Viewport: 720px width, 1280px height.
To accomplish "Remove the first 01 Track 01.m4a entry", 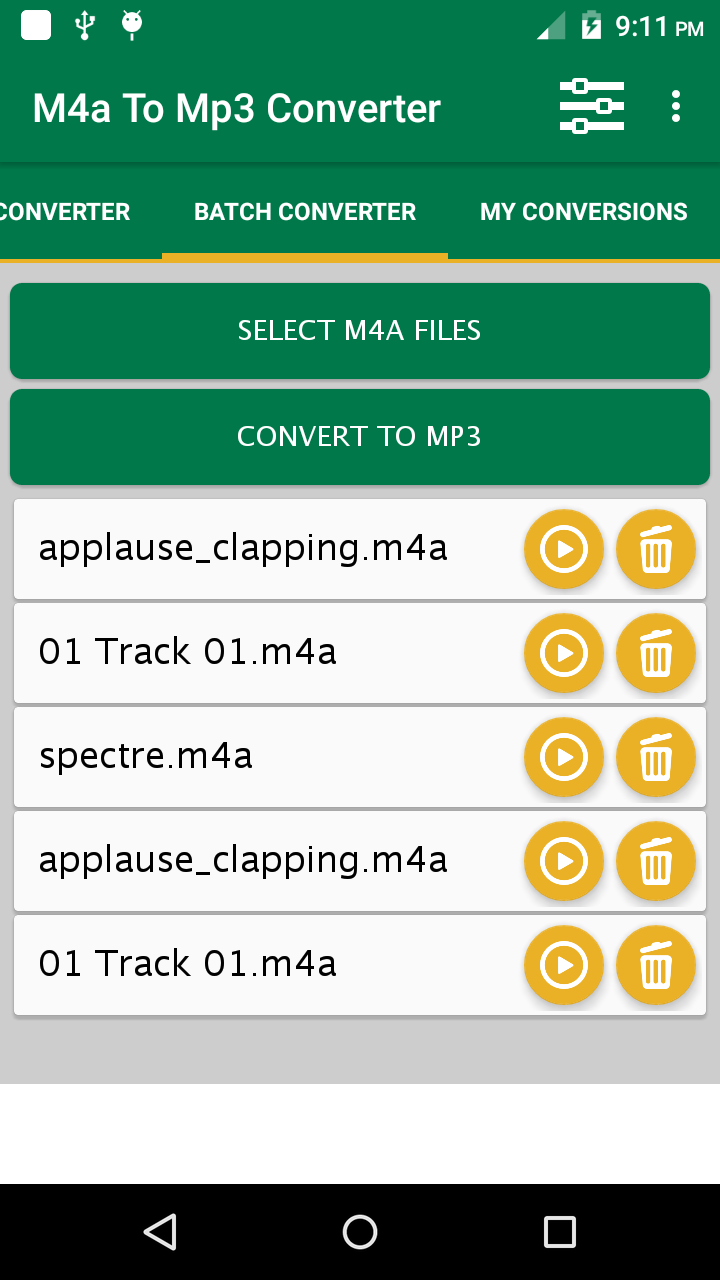I will [655, 653].
